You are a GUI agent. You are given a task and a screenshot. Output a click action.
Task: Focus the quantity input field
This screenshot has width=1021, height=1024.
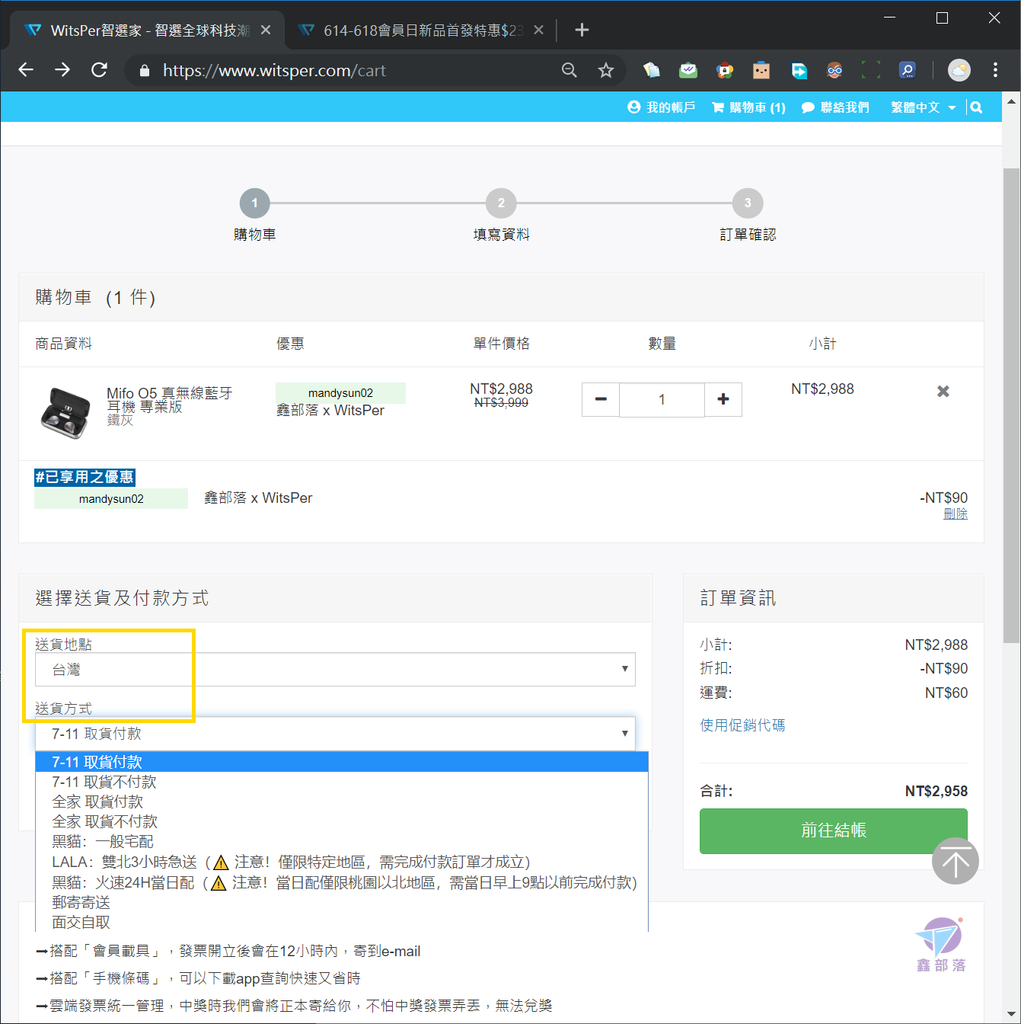point(662,399)
